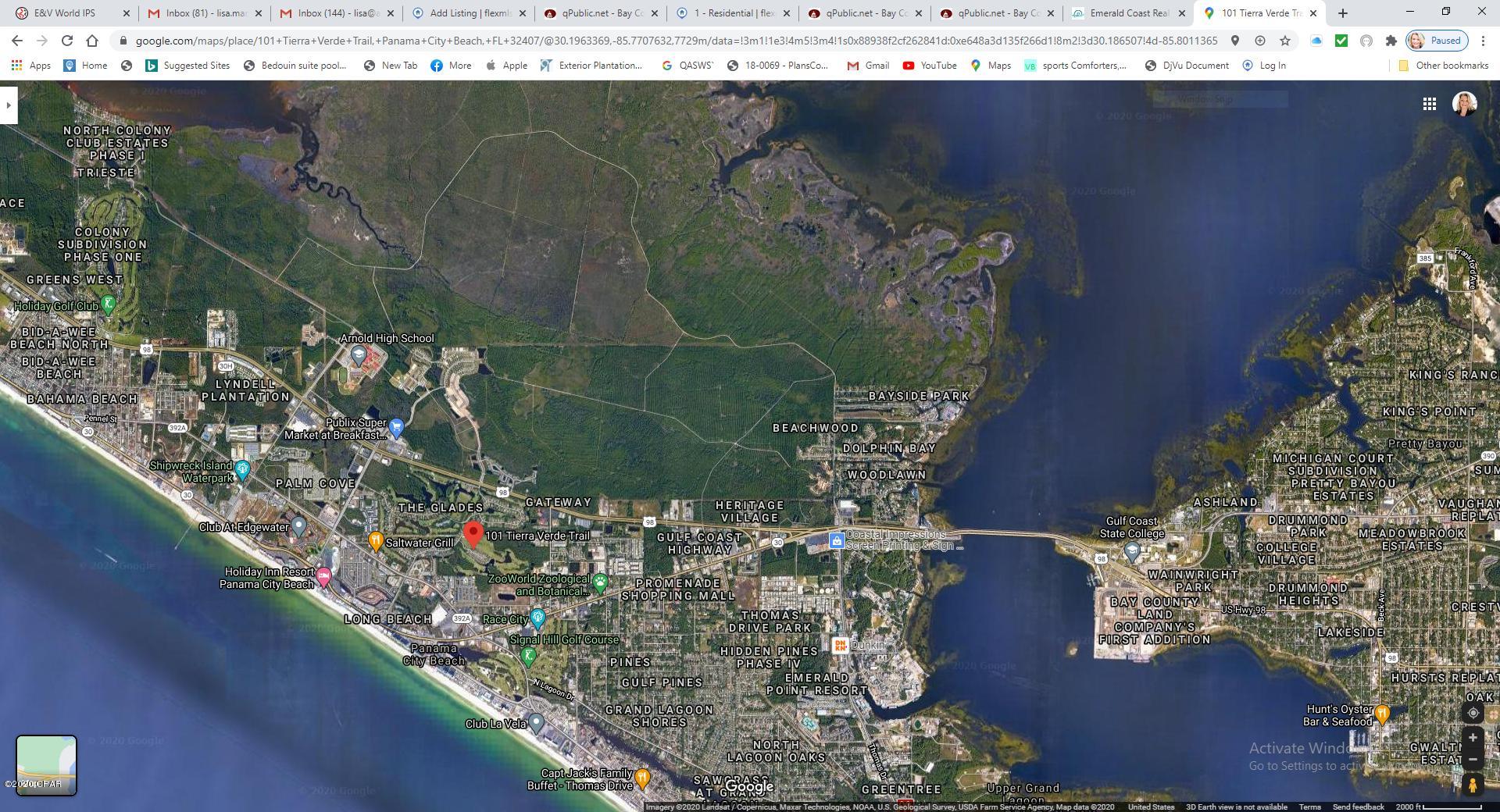Click the Send feedback link
The width and height of the screenshot is (1500, 812).
click(x=1358, y=807)
